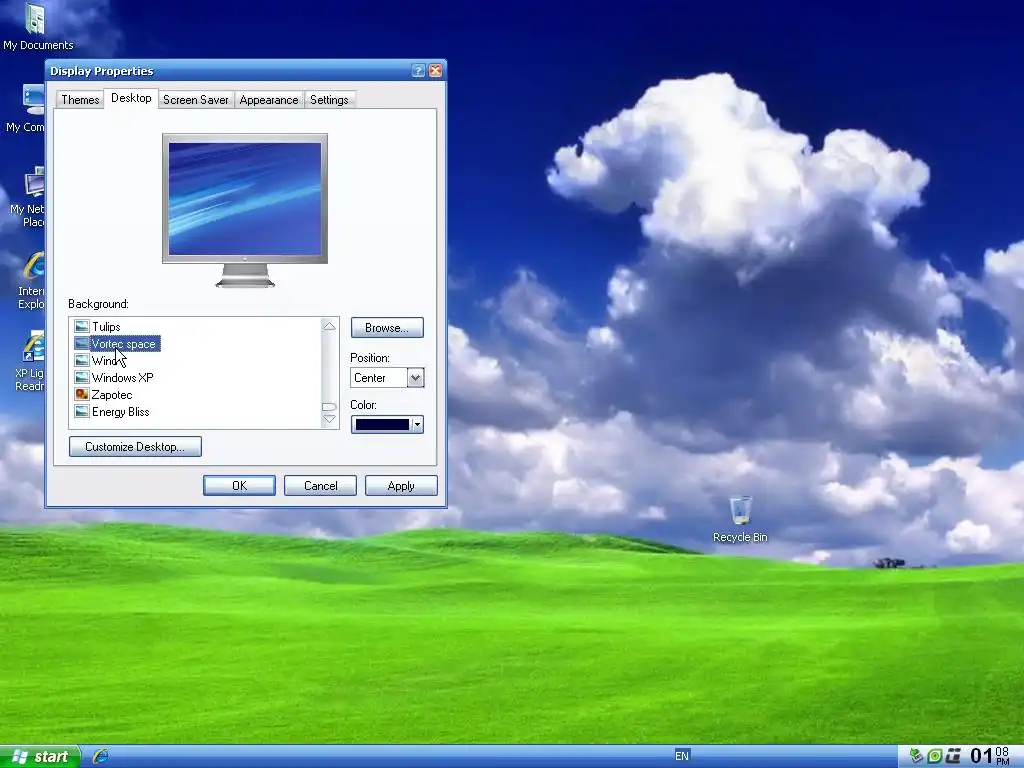The height and width of the screenshot is (768, 1024).
Task: Click the Safely Remove Hardware tray icon
Action: click(916, 756)
